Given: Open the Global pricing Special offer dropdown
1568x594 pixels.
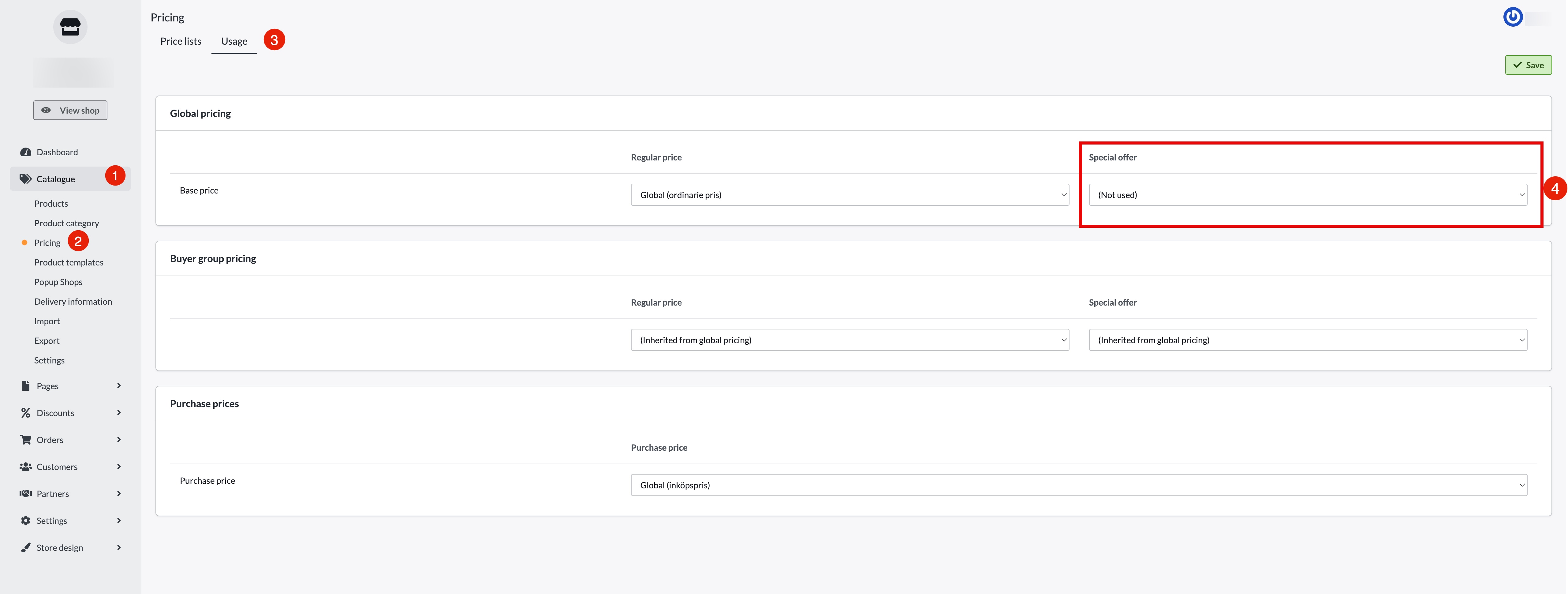Looking at the screenshot, I should pos(1307,195).
